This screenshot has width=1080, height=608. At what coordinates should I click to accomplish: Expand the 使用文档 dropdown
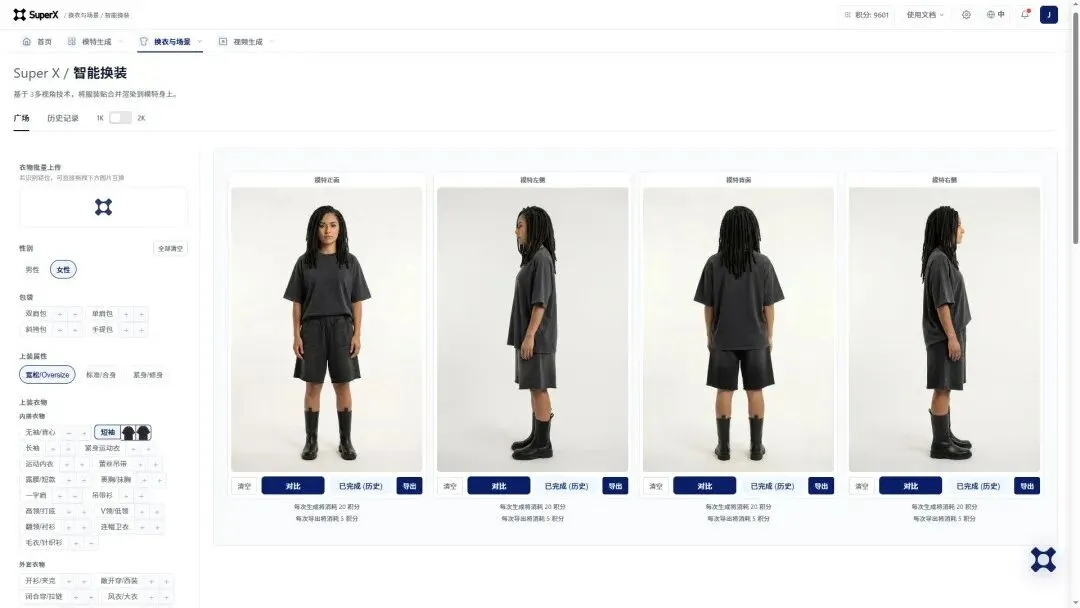pos(924,14)
